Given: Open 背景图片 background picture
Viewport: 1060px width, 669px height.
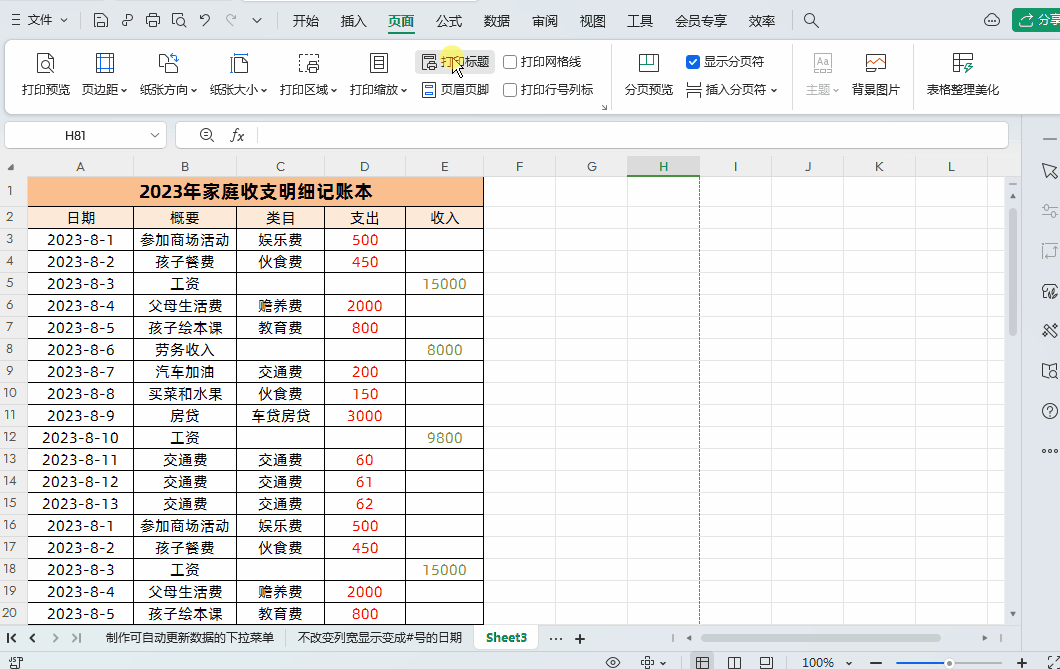Looking at the screenshot, I should [x=875, y=74].
